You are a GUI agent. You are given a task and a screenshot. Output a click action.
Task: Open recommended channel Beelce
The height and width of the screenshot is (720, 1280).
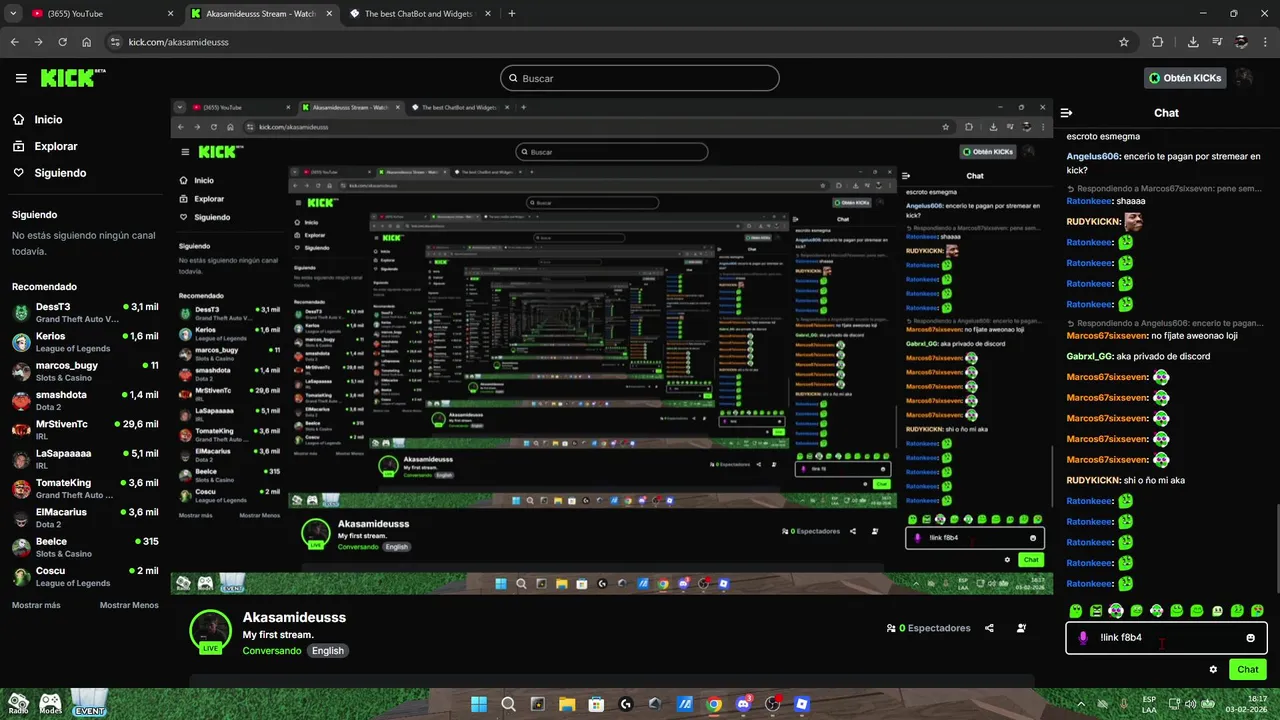85,547
